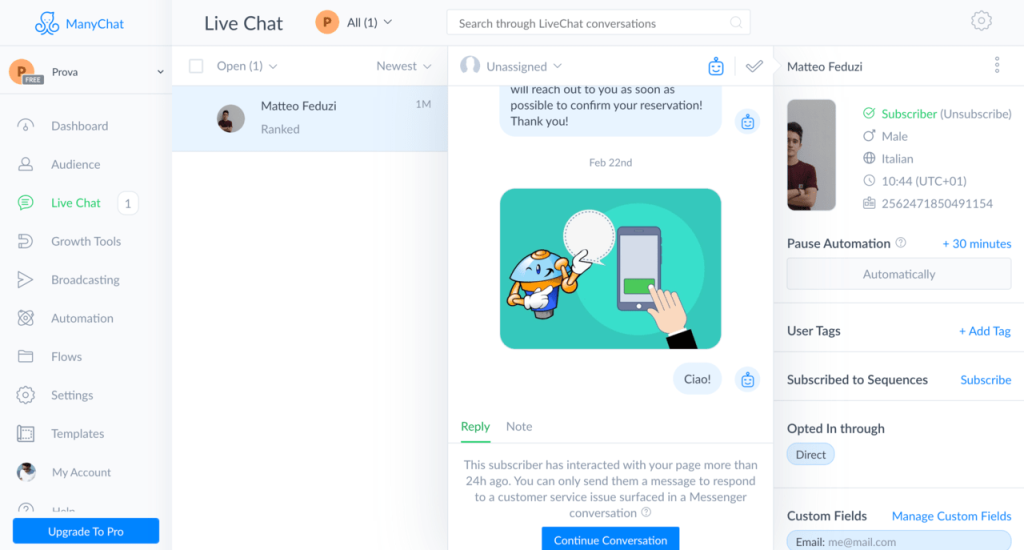This screenshot has width=1024, height=550.
Task: Expand the Unassigned assignee dropdown
Action: [x=511, y=66]
